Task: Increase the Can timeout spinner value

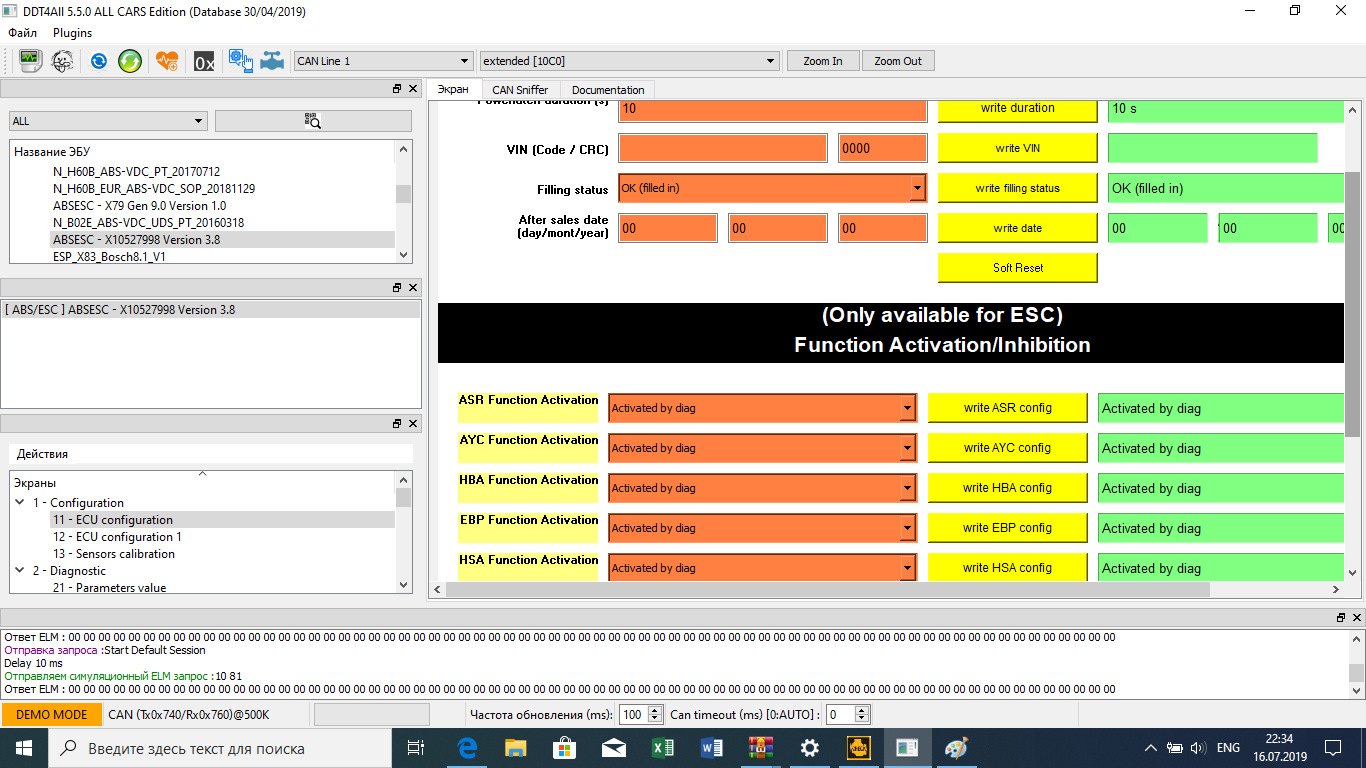Action: click(862, 710)
